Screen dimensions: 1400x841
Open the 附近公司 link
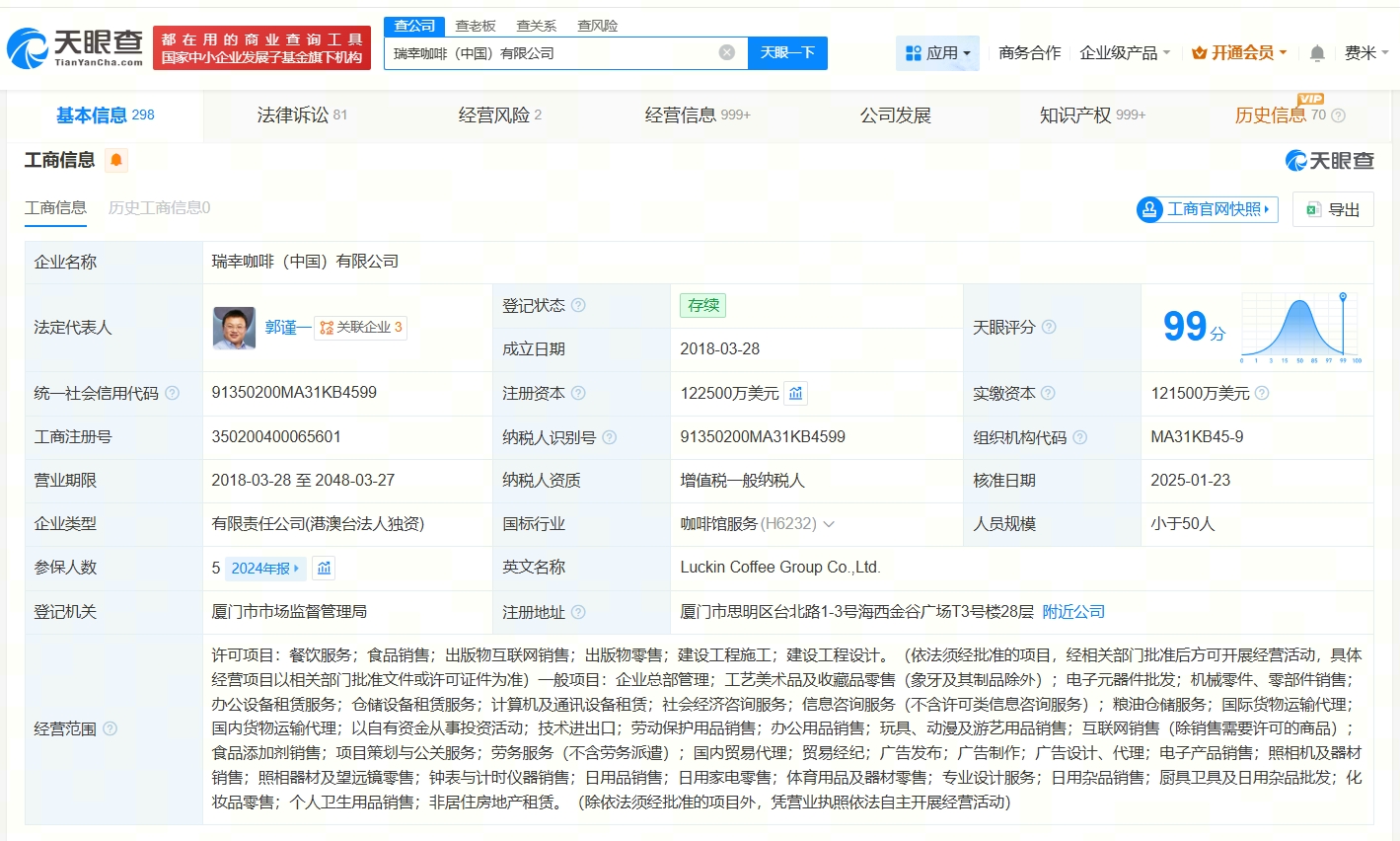(1073, 612)
